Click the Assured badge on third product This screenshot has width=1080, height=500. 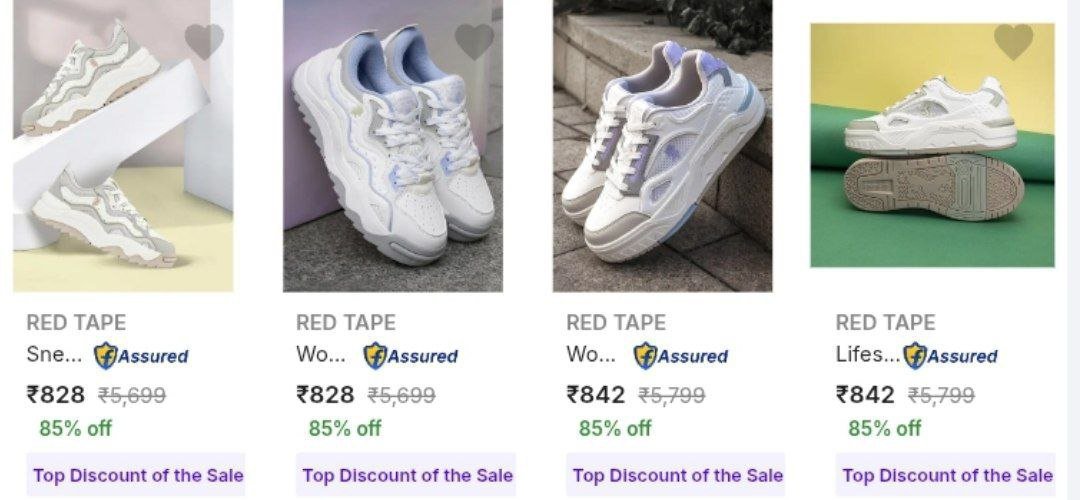coord(681,356)
